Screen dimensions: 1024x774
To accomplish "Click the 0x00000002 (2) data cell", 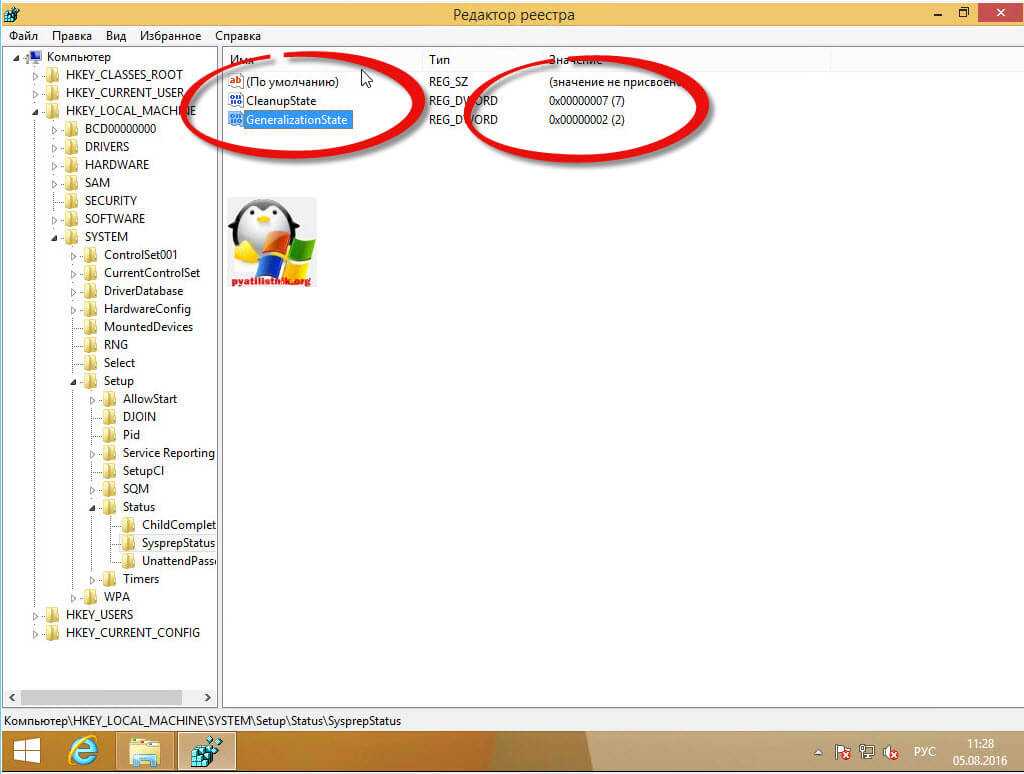I will [x=586, y=120].
